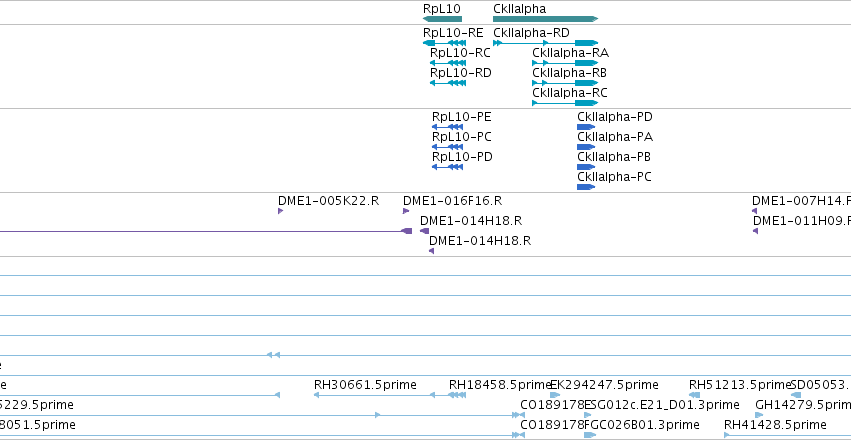
Task: Click the CkIIalpha gene label
Action: [x=519, y=9]
